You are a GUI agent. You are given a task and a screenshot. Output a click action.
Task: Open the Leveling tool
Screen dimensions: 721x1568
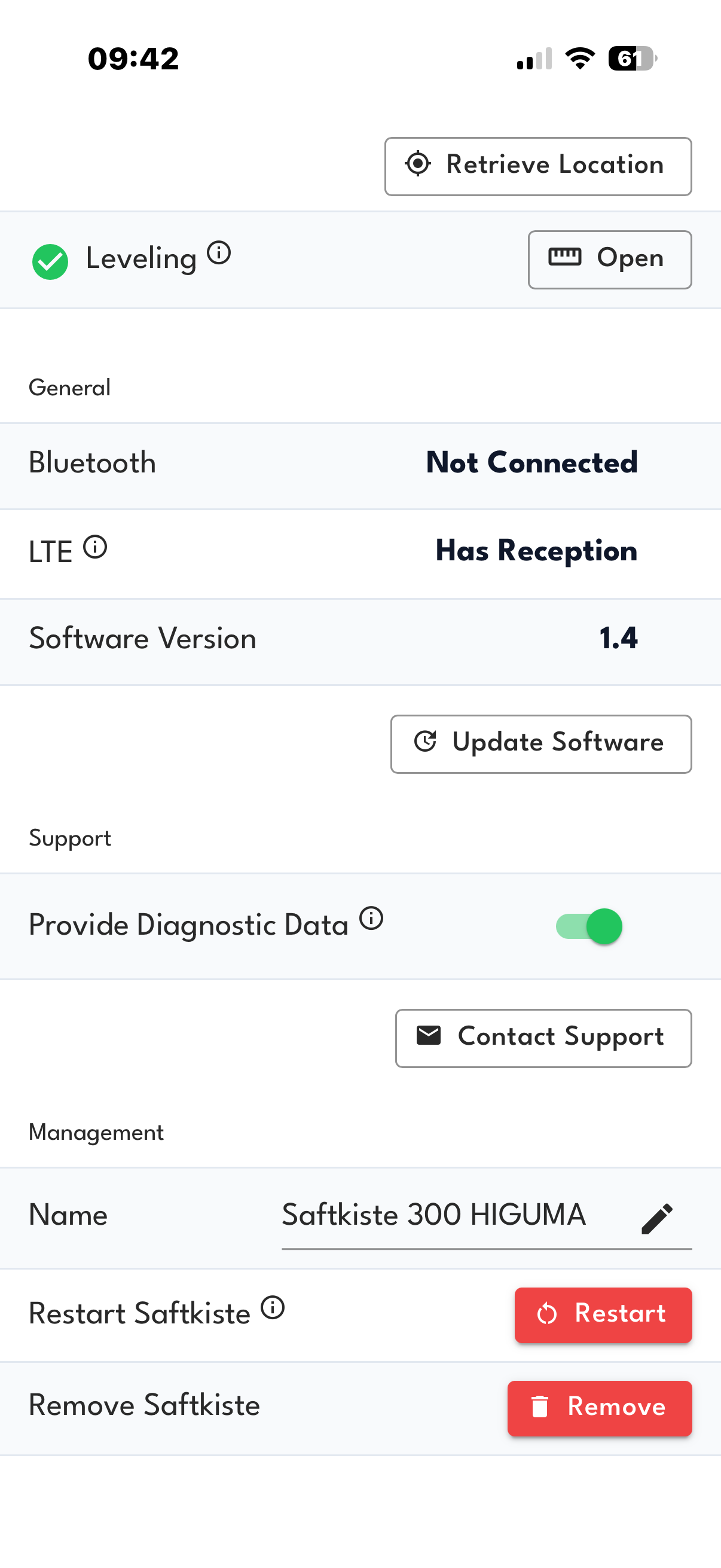[609, 260]
